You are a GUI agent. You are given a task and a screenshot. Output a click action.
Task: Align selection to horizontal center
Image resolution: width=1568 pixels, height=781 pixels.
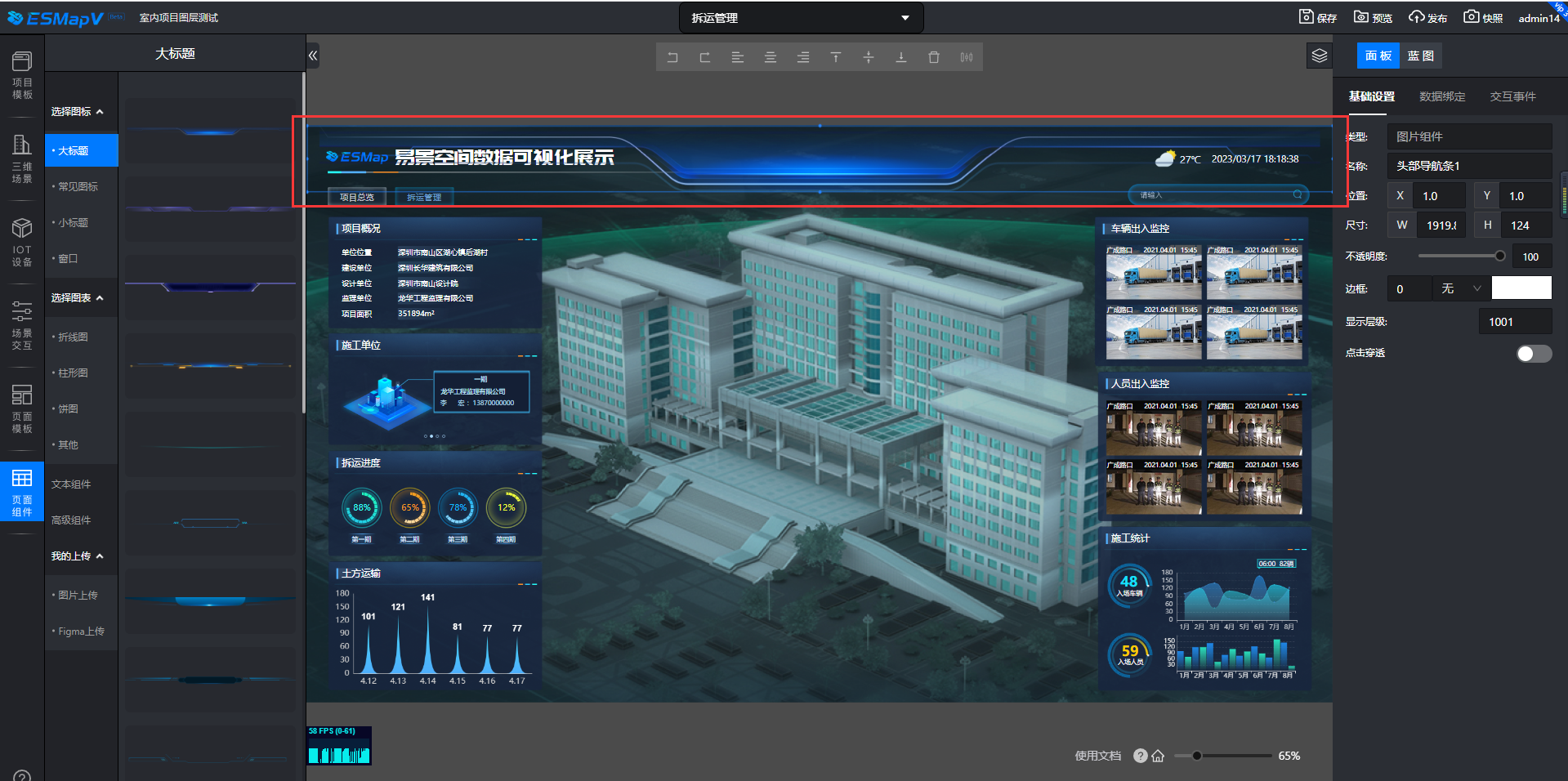771,57
